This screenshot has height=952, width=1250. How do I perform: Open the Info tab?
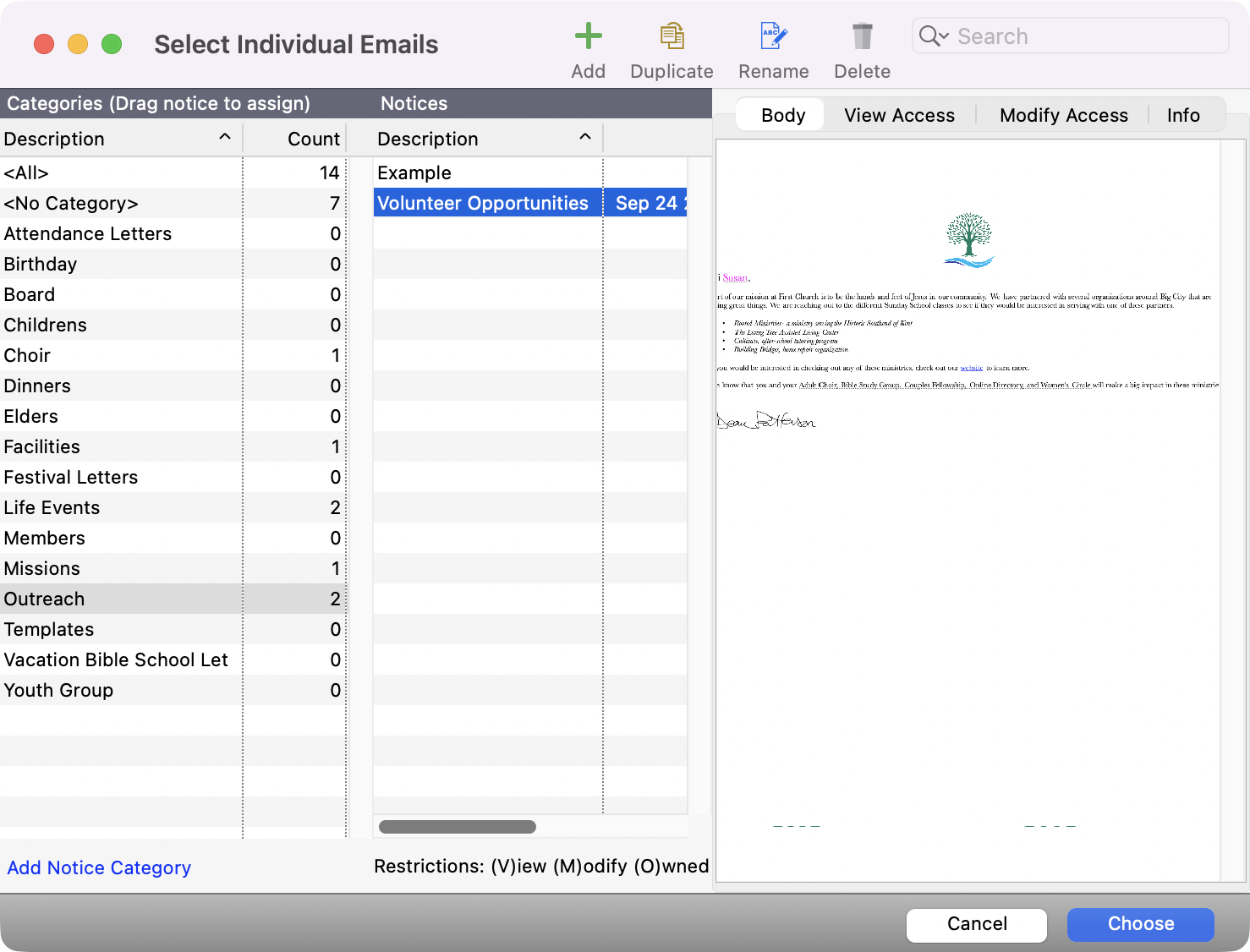(1183, 115)
